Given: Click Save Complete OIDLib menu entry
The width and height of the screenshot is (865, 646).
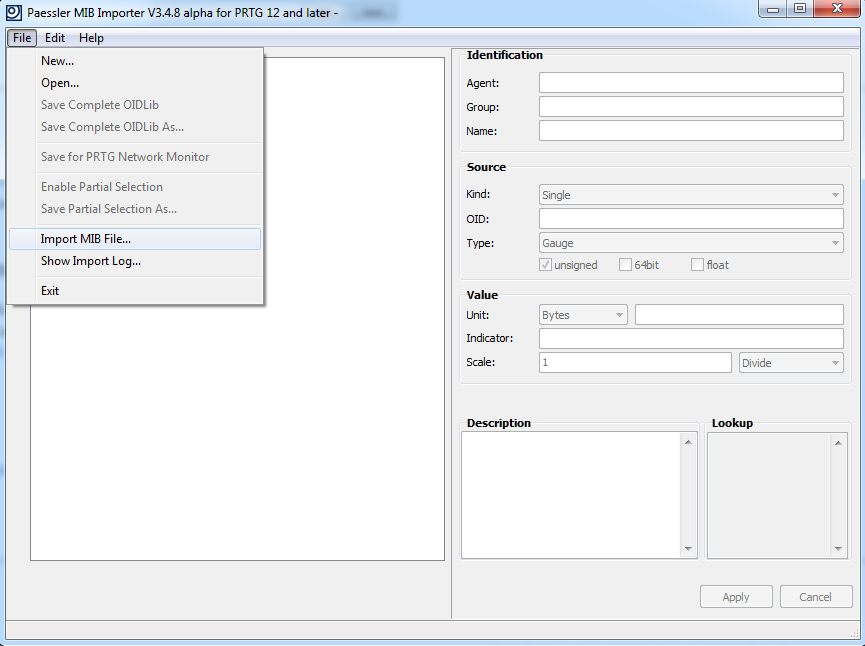Looking at the screenshot, I should [x=135, y=105].
